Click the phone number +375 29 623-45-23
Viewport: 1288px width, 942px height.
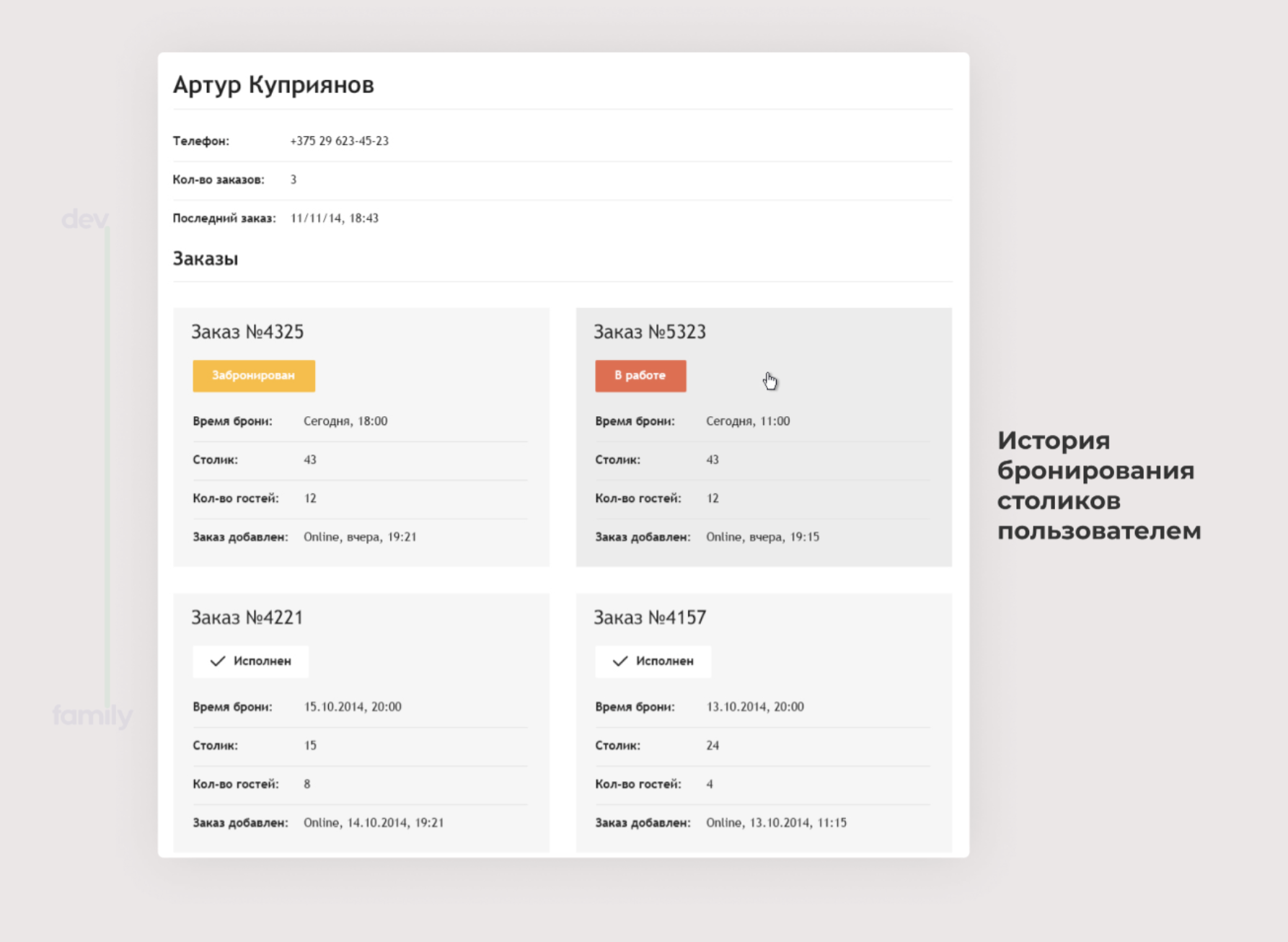(x=339, y=141)
